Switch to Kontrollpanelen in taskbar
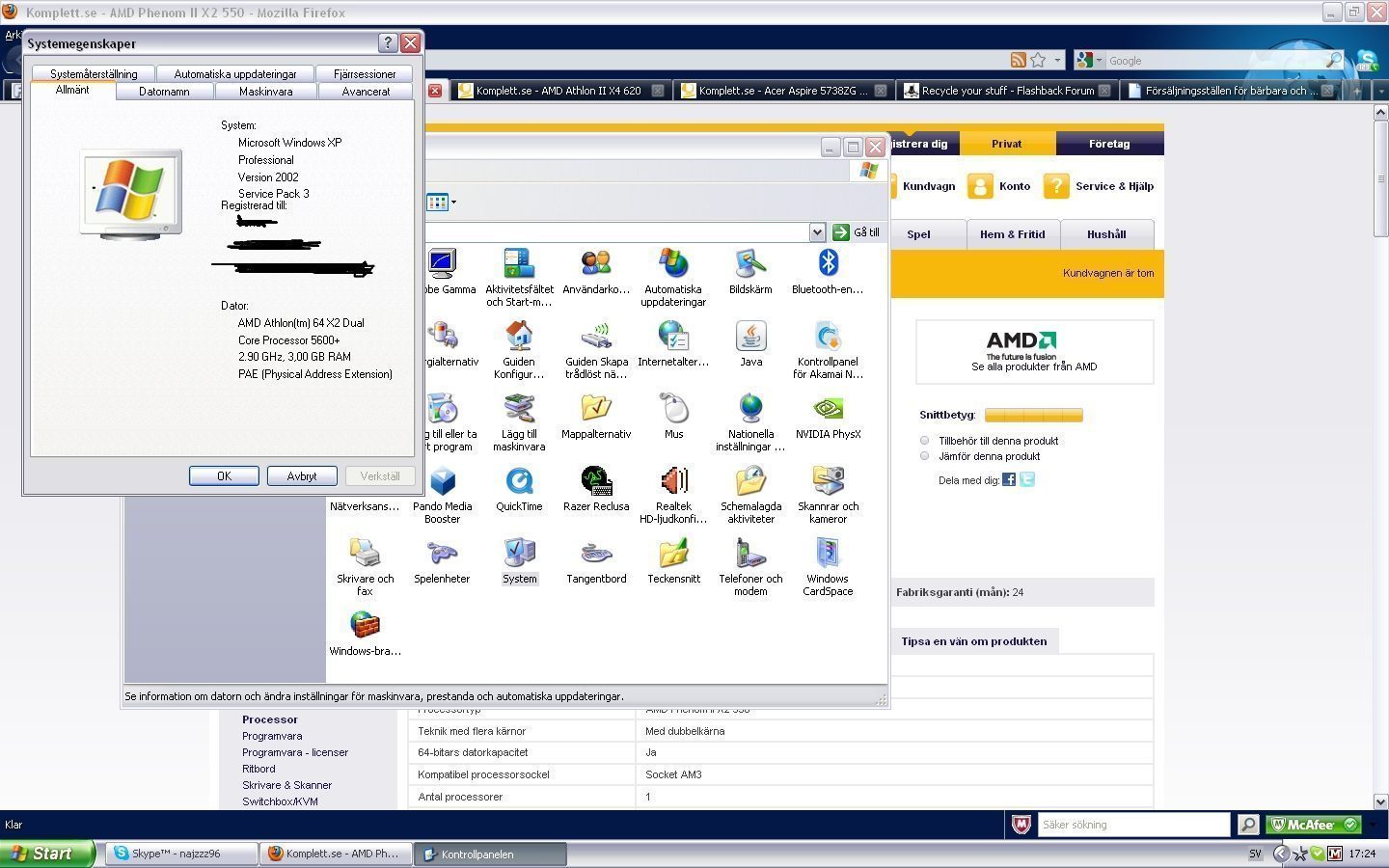Screen dimensions: 1389x868 [491, 854]
